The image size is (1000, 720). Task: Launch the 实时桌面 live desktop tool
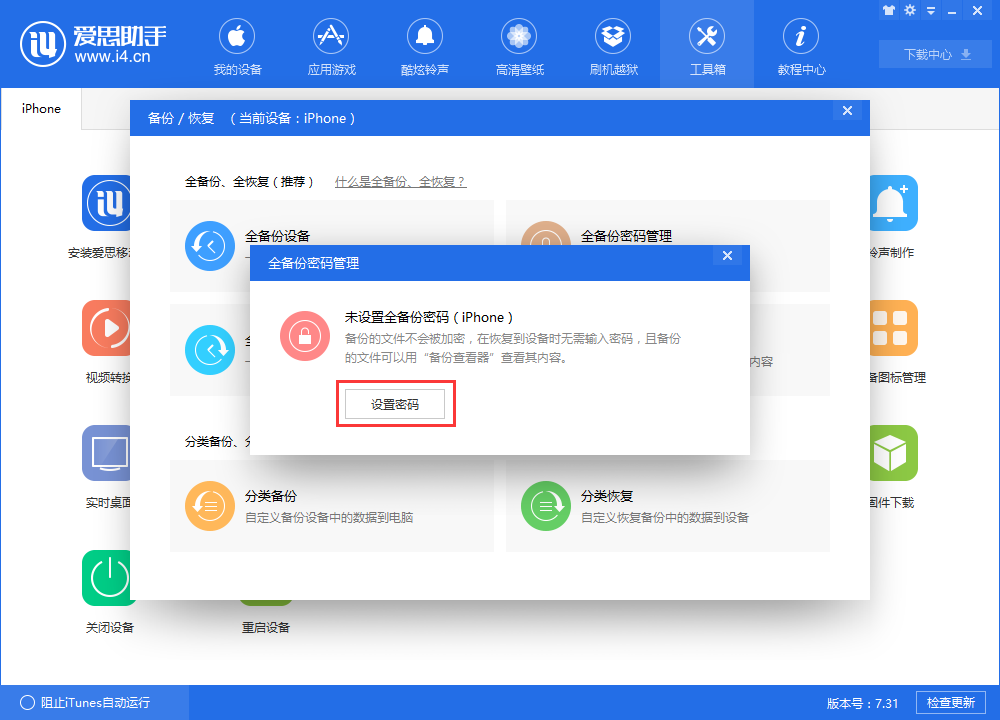tap(107, 453)
